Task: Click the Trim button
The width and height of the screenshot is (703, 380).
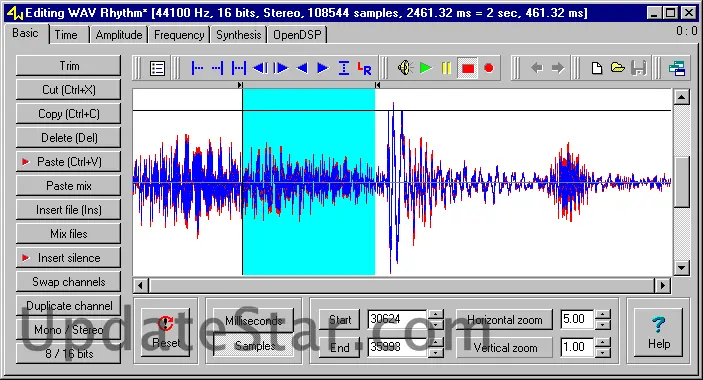Action: [69, 66]
